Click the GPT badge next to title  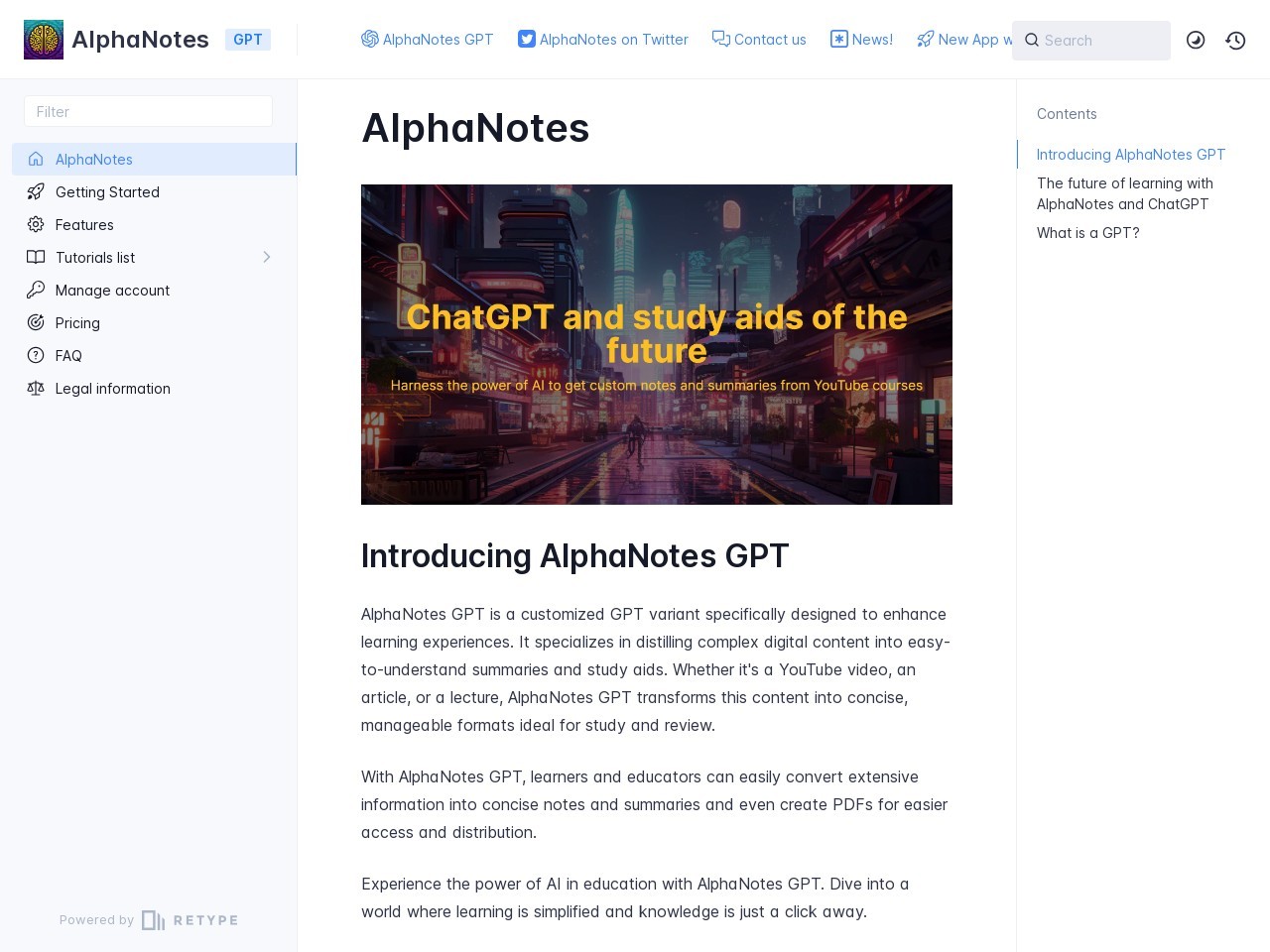click(248, 40)
